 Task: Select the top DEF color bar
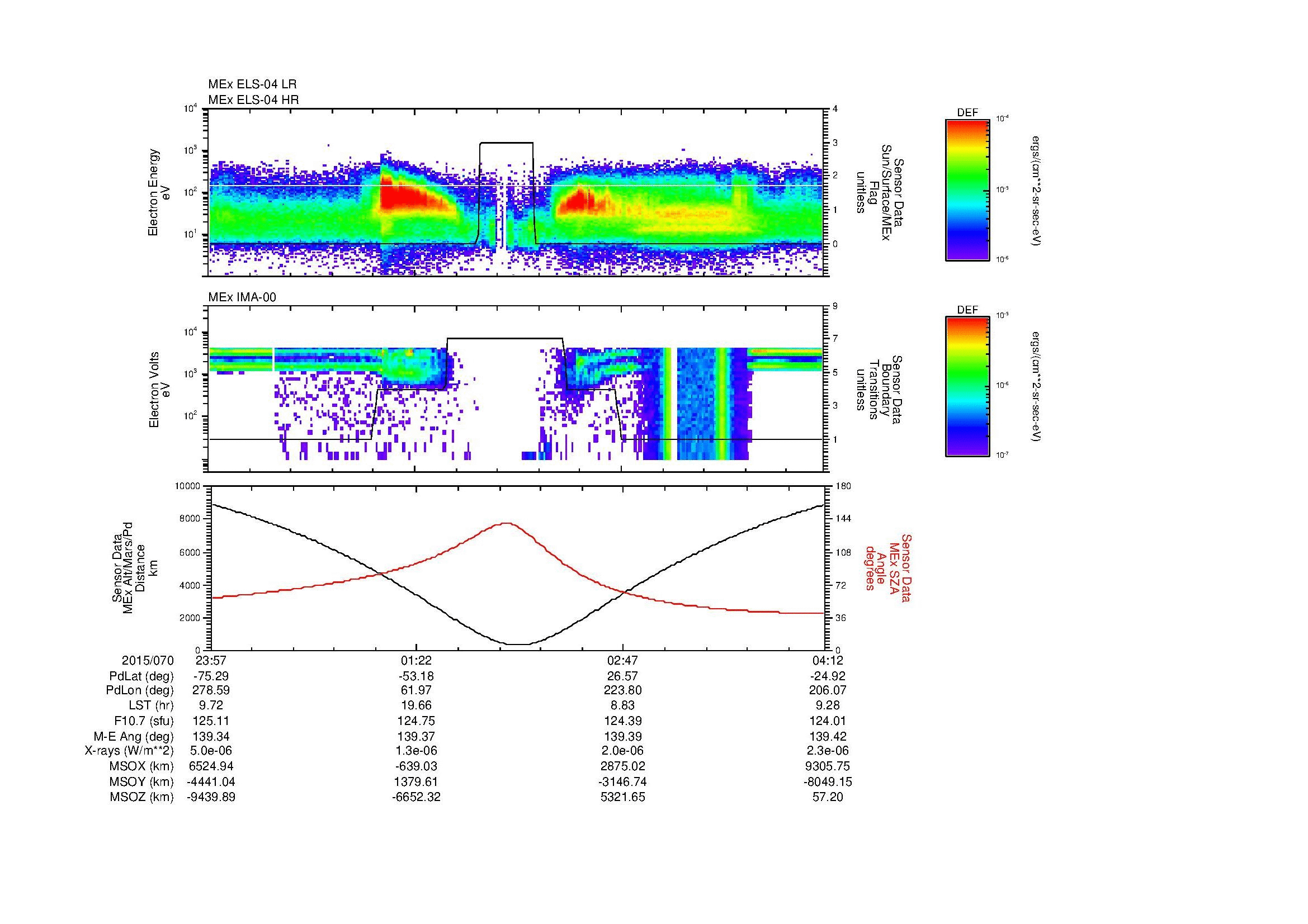click(967, 189)
